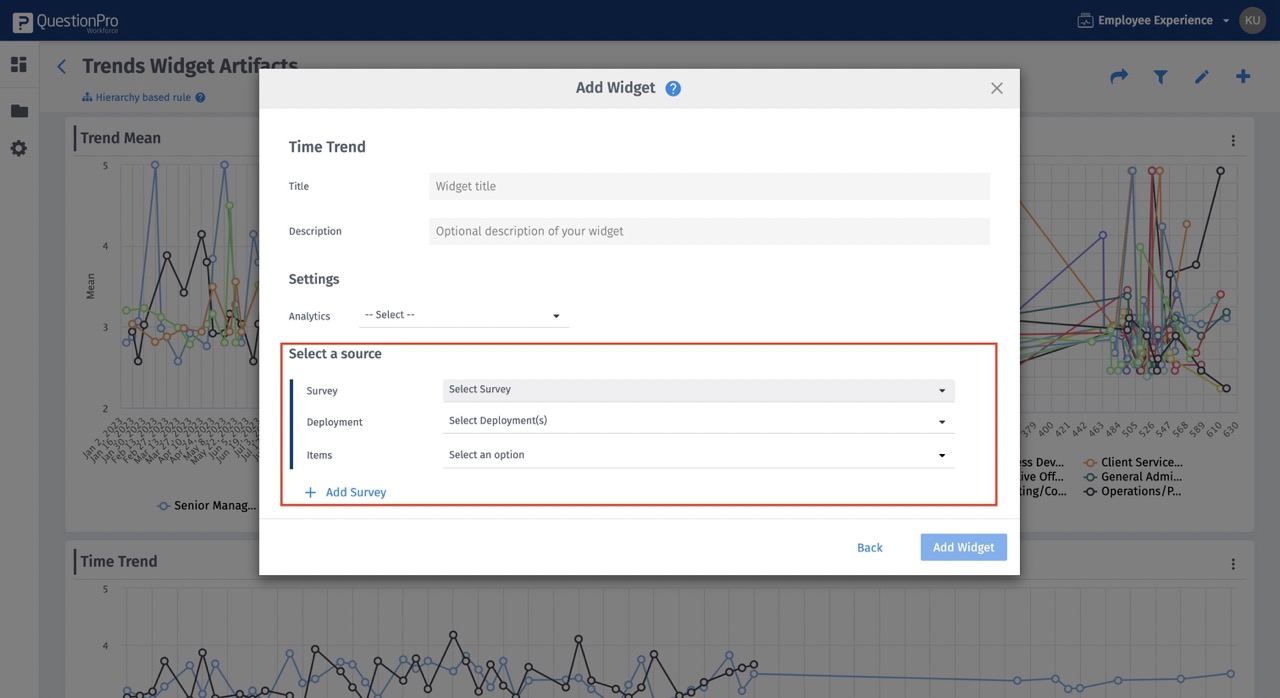
Task: Open the Analytics Select dropdown
Action: coord(464,315)
